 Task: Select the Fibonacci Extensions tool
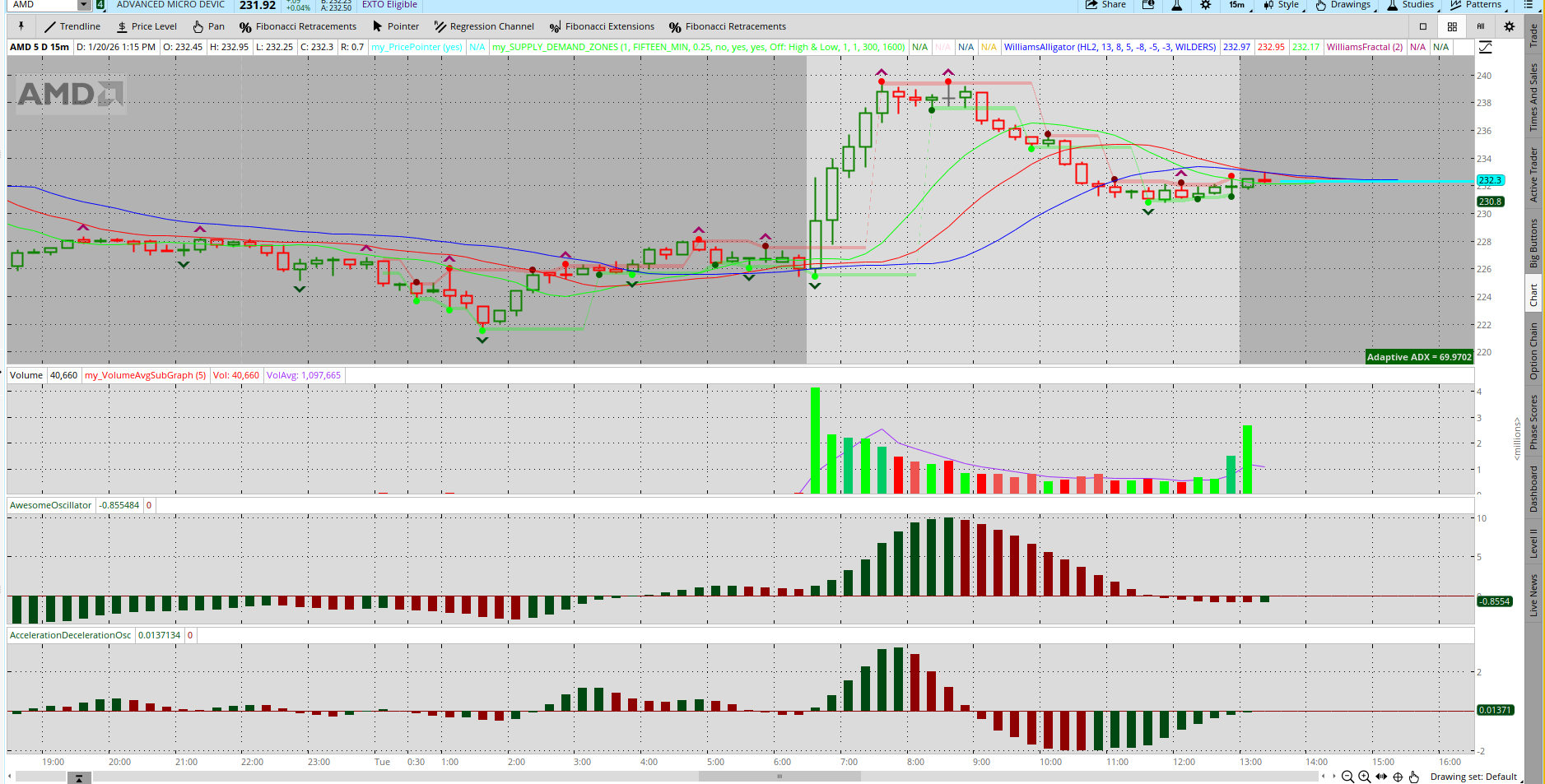tap(602, 26)
